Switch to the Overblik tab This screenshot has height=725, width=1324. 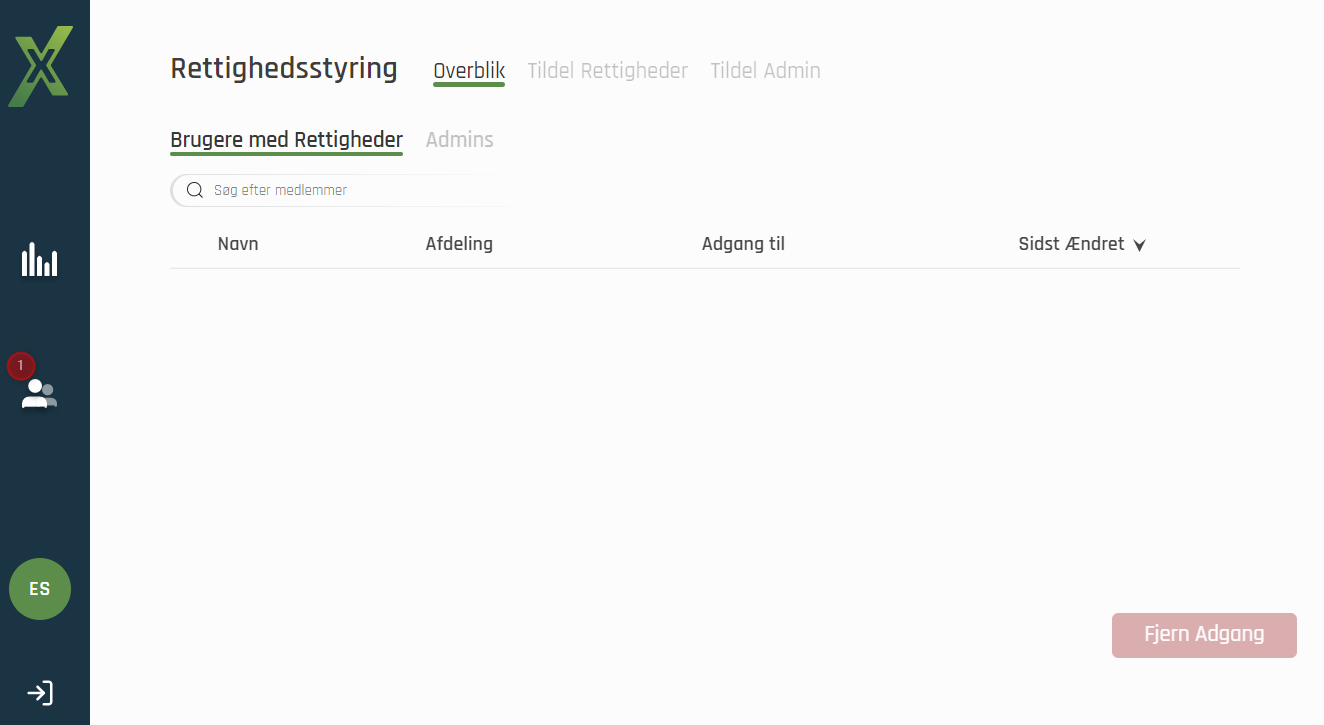click(469, 71)
